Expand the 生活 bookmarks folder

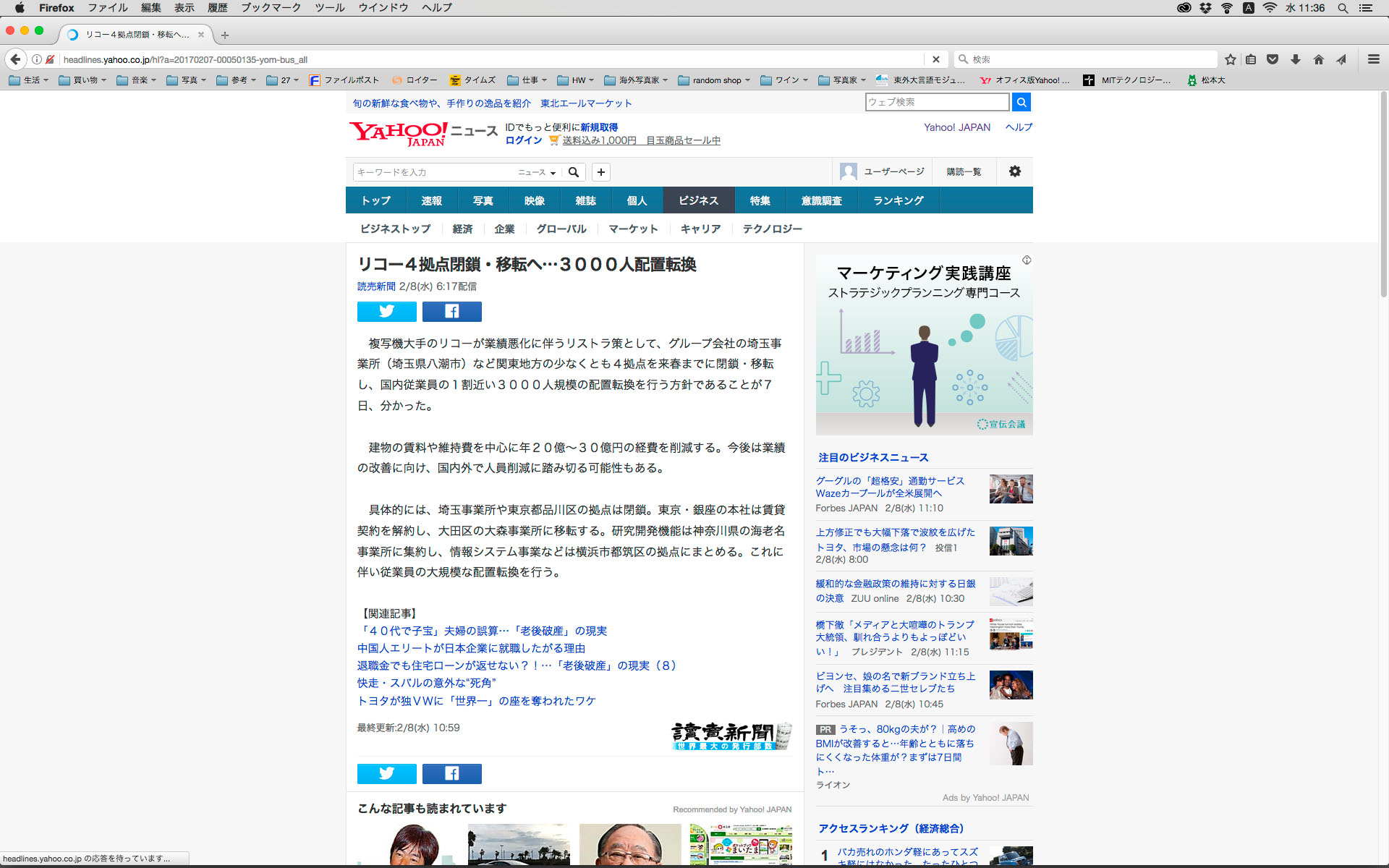click(29, 80)
